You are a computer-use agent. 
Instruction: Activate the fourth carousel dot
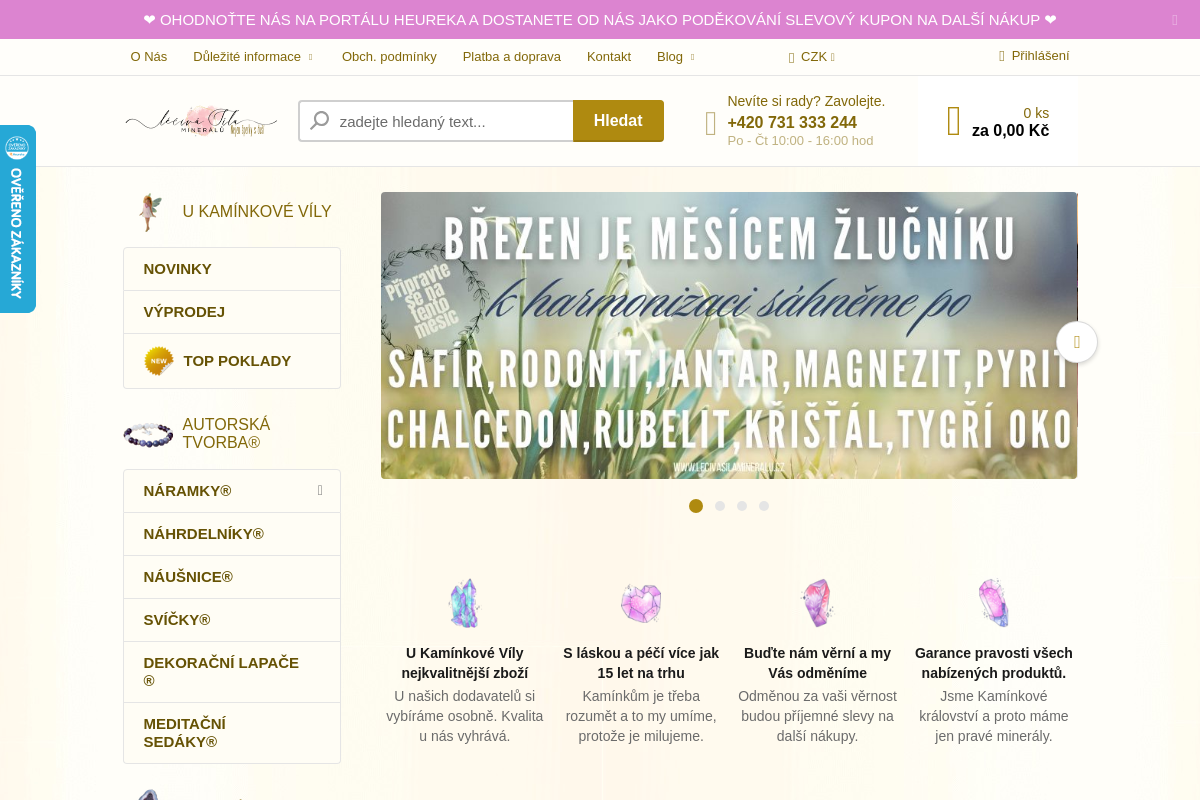pyautogui.click(x=763, y=506)
